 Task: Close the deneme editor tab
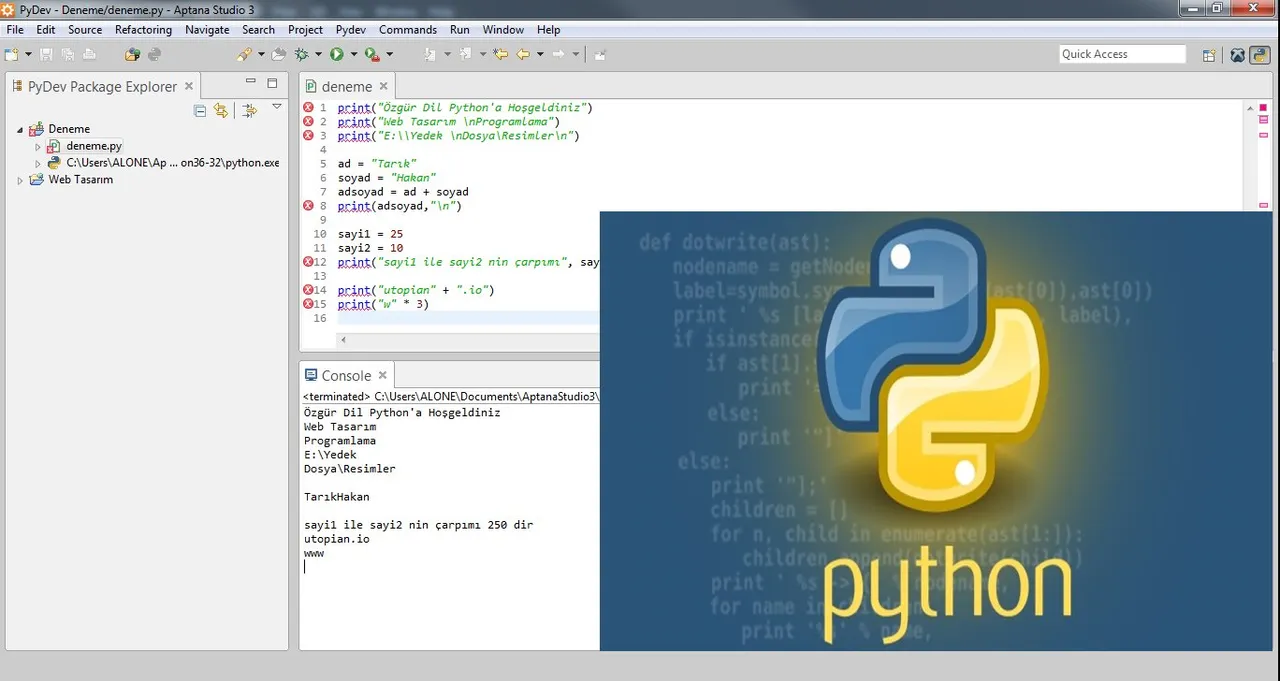click(x=384, y=86)
